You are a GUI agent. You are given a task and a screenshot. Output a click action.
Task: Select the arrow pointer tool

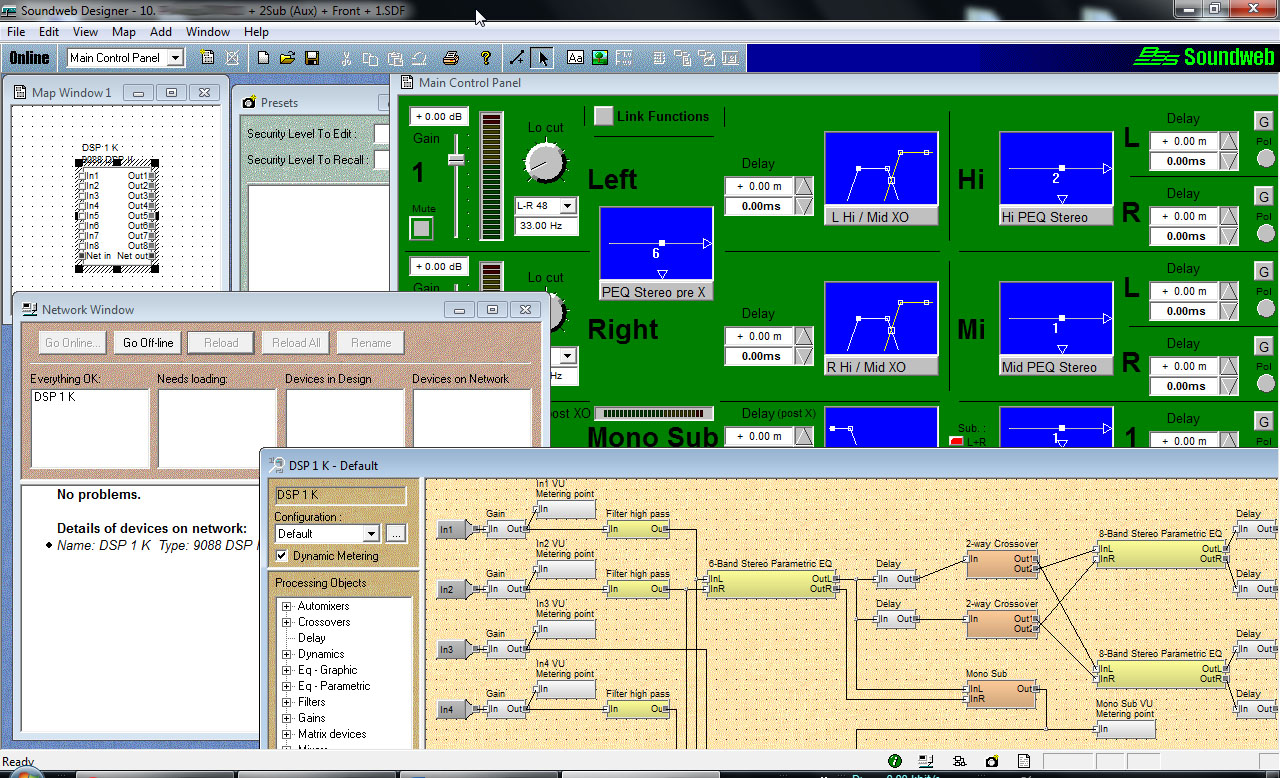542,58
